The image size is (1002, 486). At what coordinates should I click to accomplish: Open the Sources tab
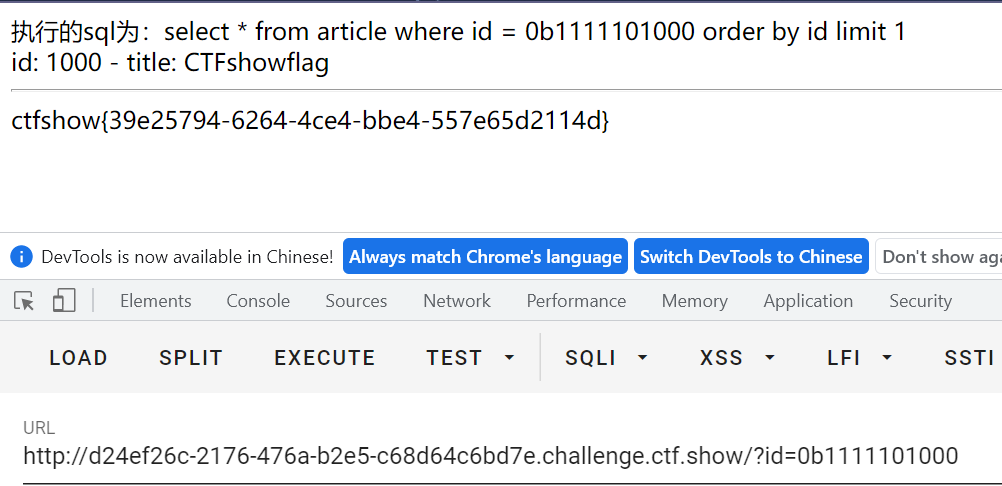point(356,301)
